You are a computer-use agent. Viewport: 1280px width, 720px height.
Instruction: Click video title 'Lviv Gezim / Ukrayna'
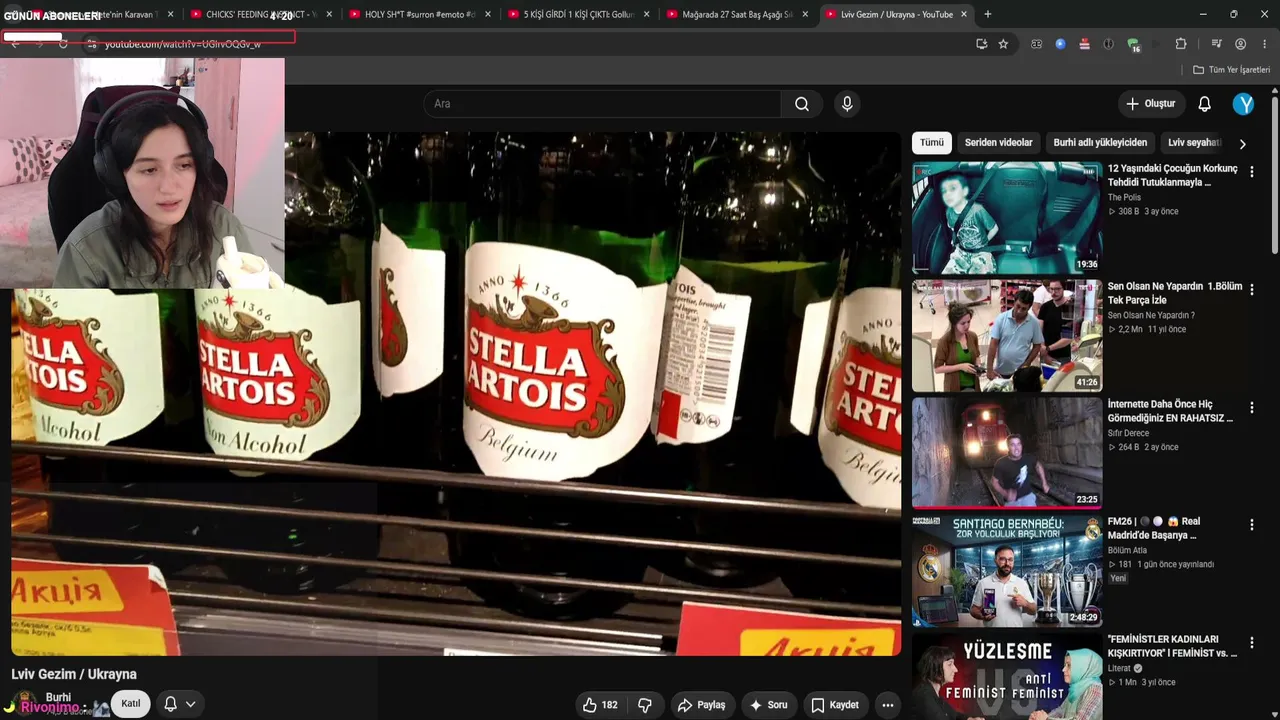tap(74, 674)
